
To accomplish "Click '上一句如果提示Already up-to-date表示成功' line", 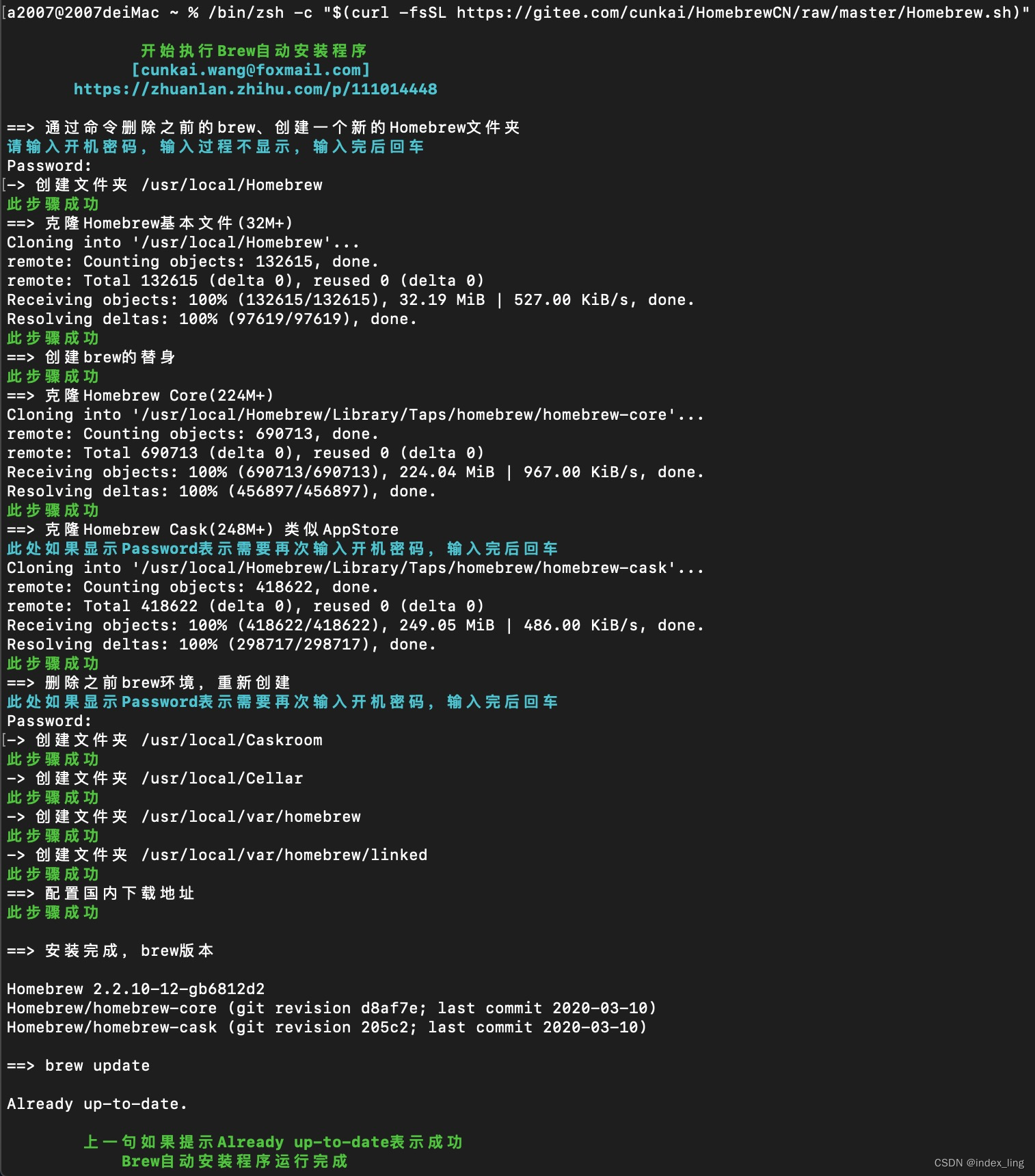I will [x=273, y=1142].
